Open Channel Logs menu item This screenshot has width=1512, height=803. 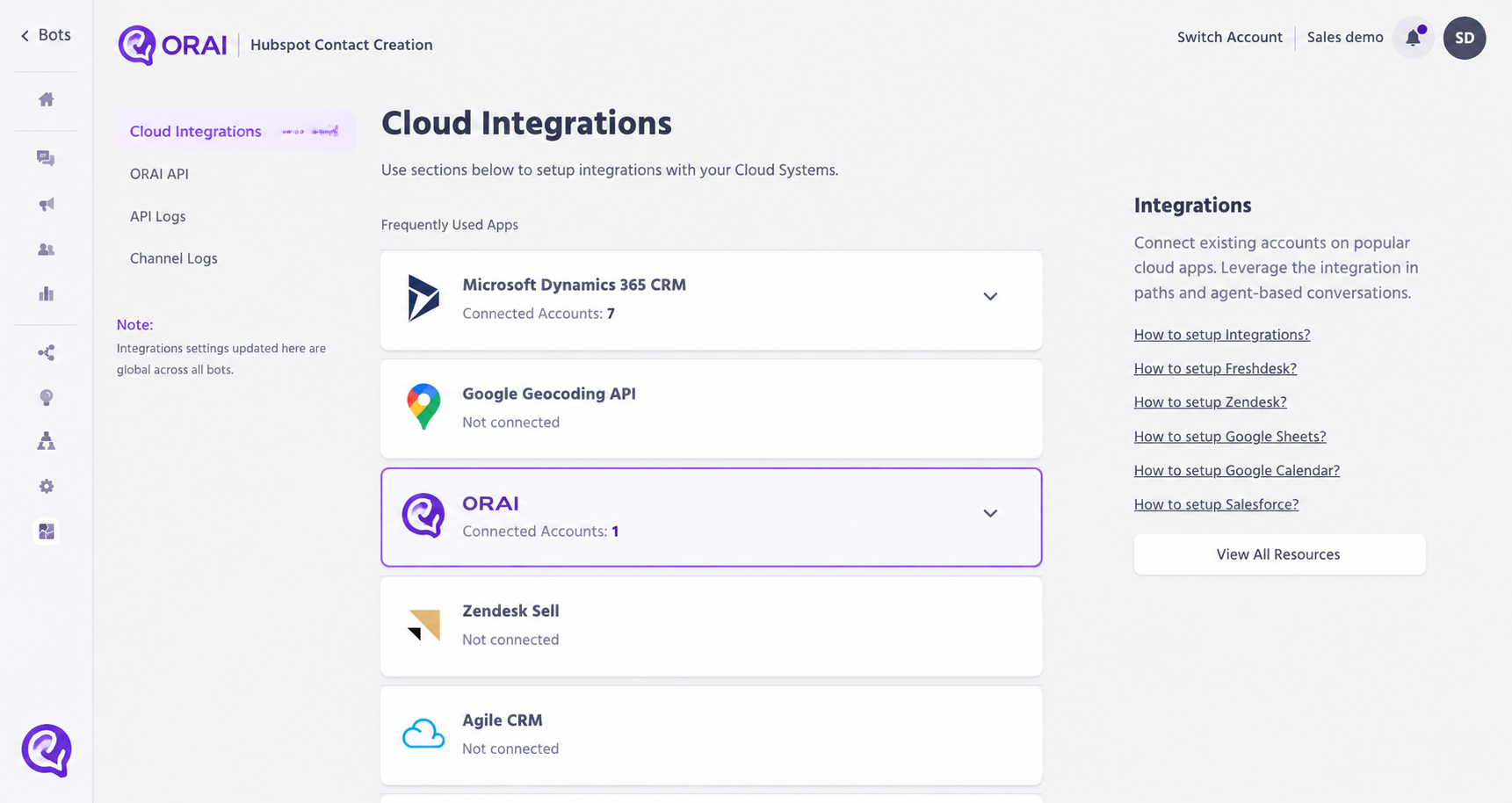point(174,258)
